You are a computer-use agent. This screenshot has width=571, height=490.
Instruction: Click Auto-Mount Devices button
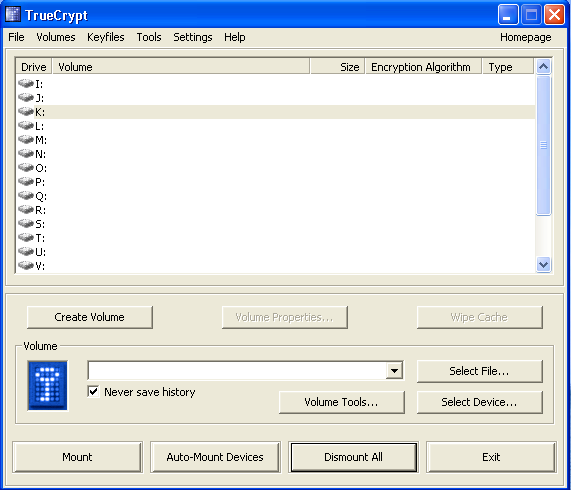coord(215,457)
